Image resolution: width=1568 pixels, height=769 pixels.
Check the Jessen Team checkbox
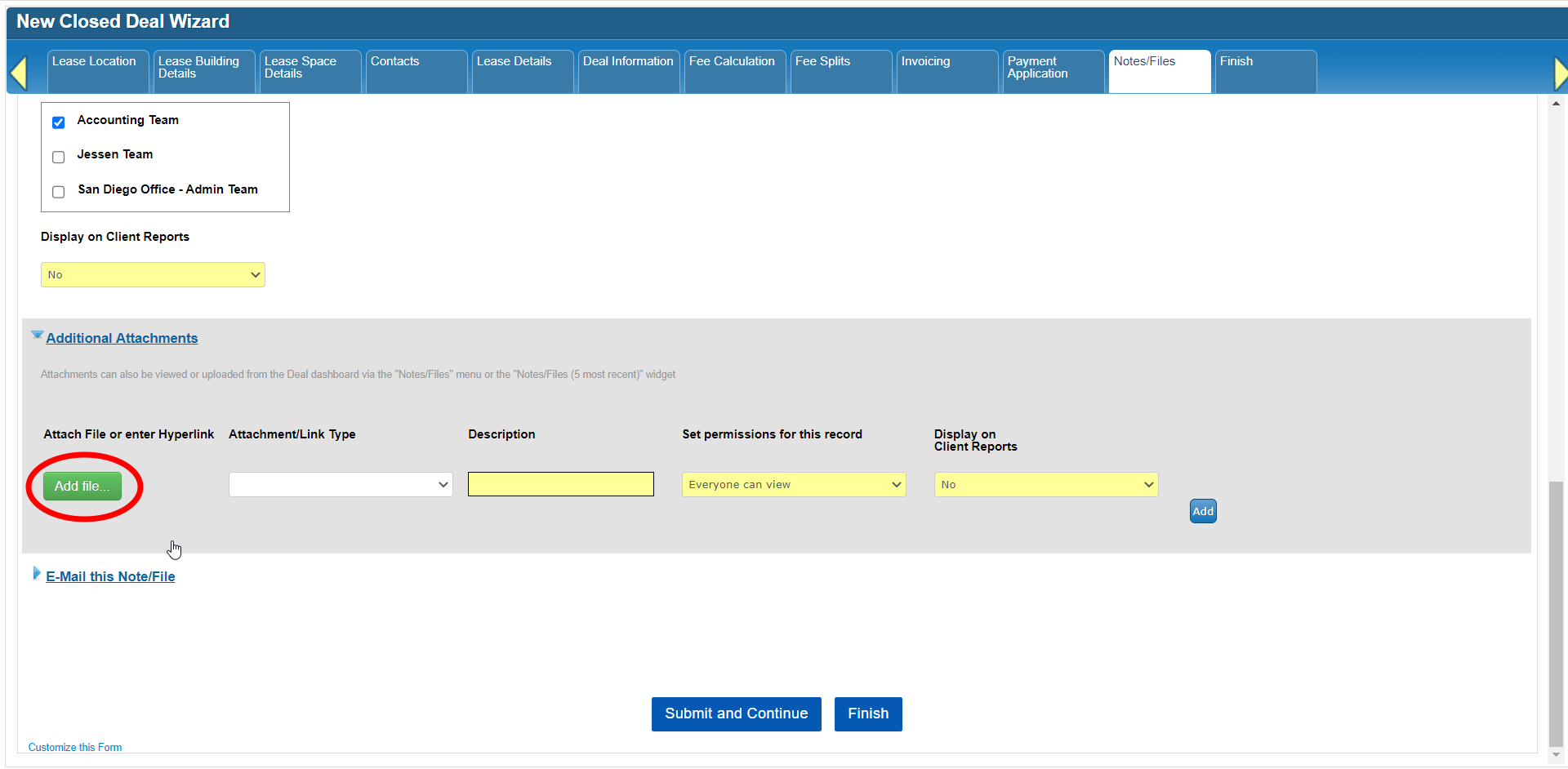(59, 157)
